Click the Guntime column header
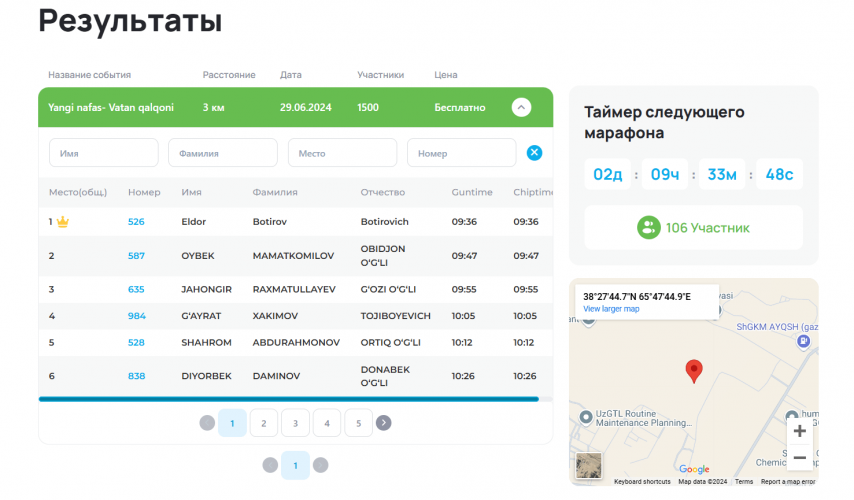This screenshot has width=854, height=500. point(472,192)
